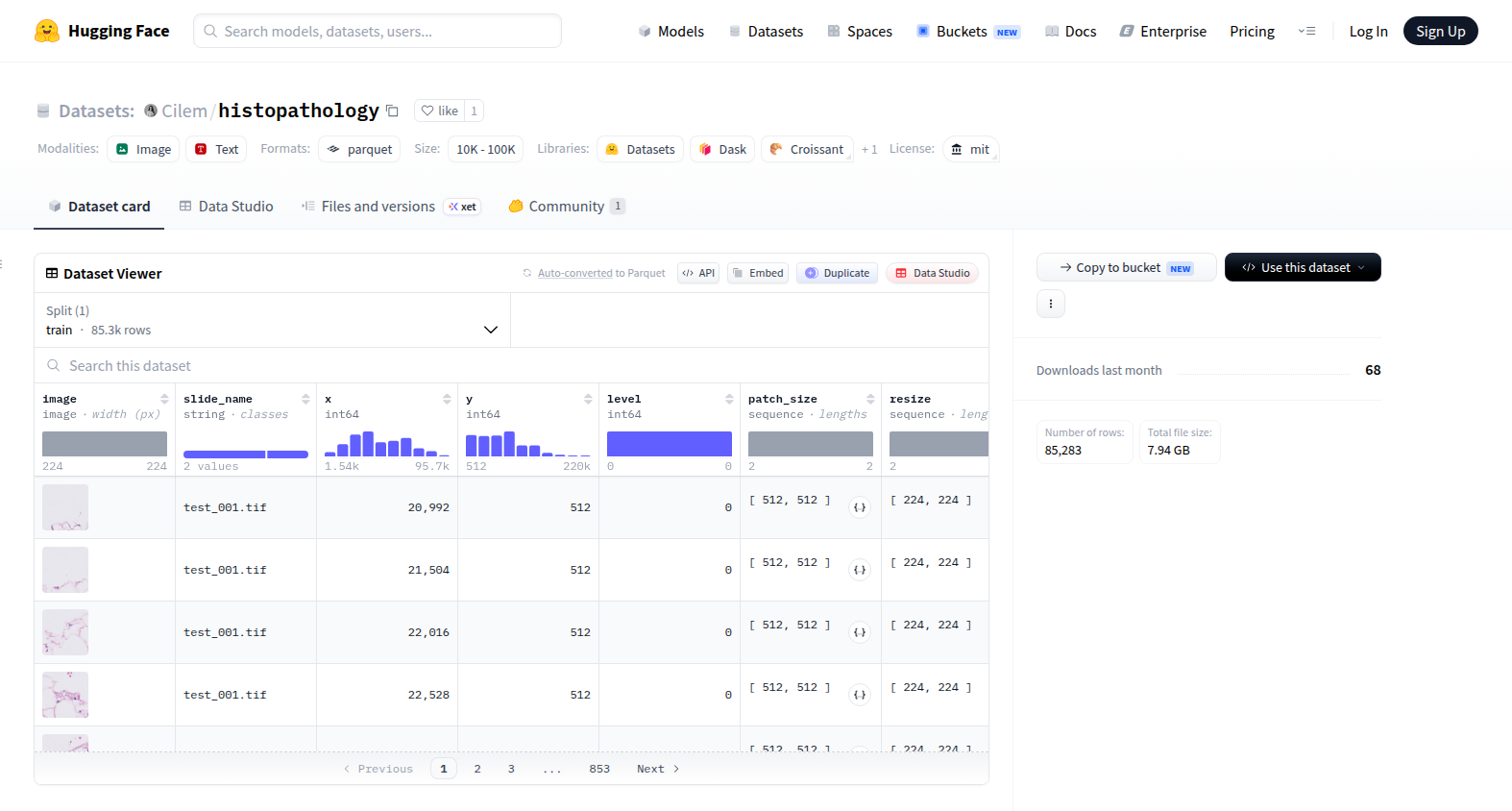Open Enterprise in the top navigation

click(x=1162, y=32)
